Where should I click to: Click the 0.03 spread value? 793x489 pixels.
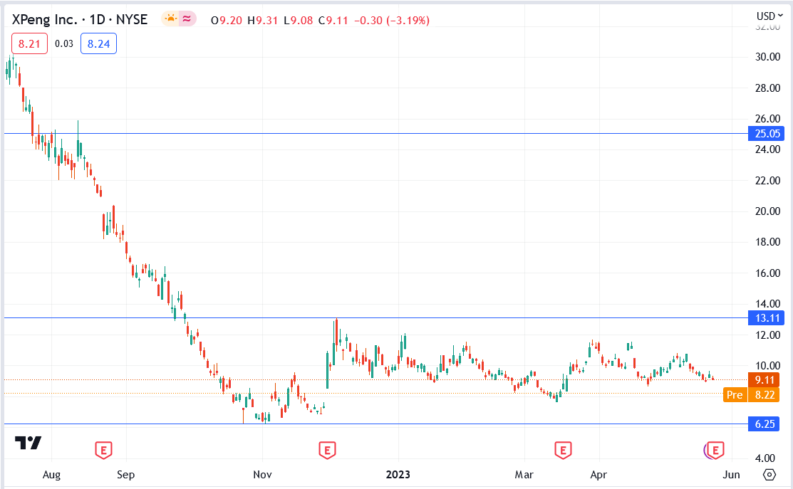tap(64, 44)
